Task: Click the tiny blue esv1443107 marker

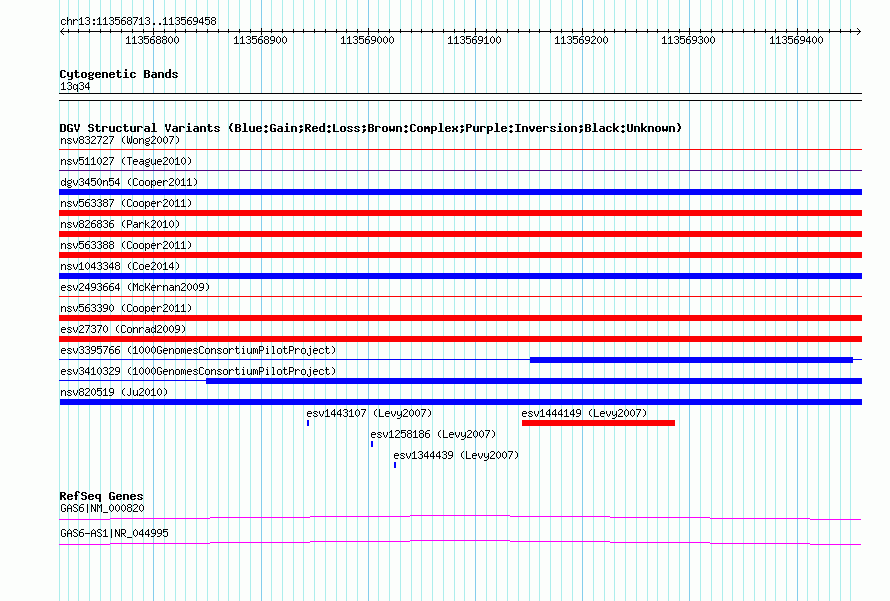Action: click(308, 423)
